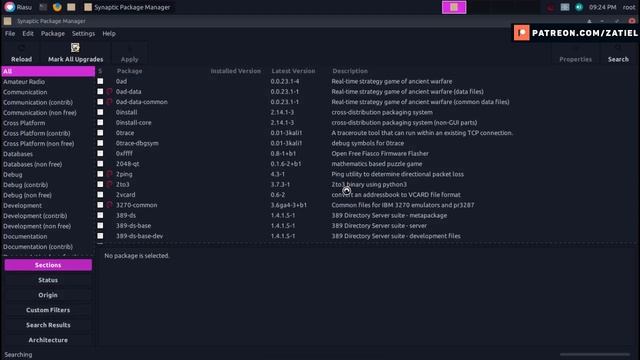Click version 3.6ga4-3+b1 in the list
The width and height of the screenshot is (640, 360).
point(289,205)
